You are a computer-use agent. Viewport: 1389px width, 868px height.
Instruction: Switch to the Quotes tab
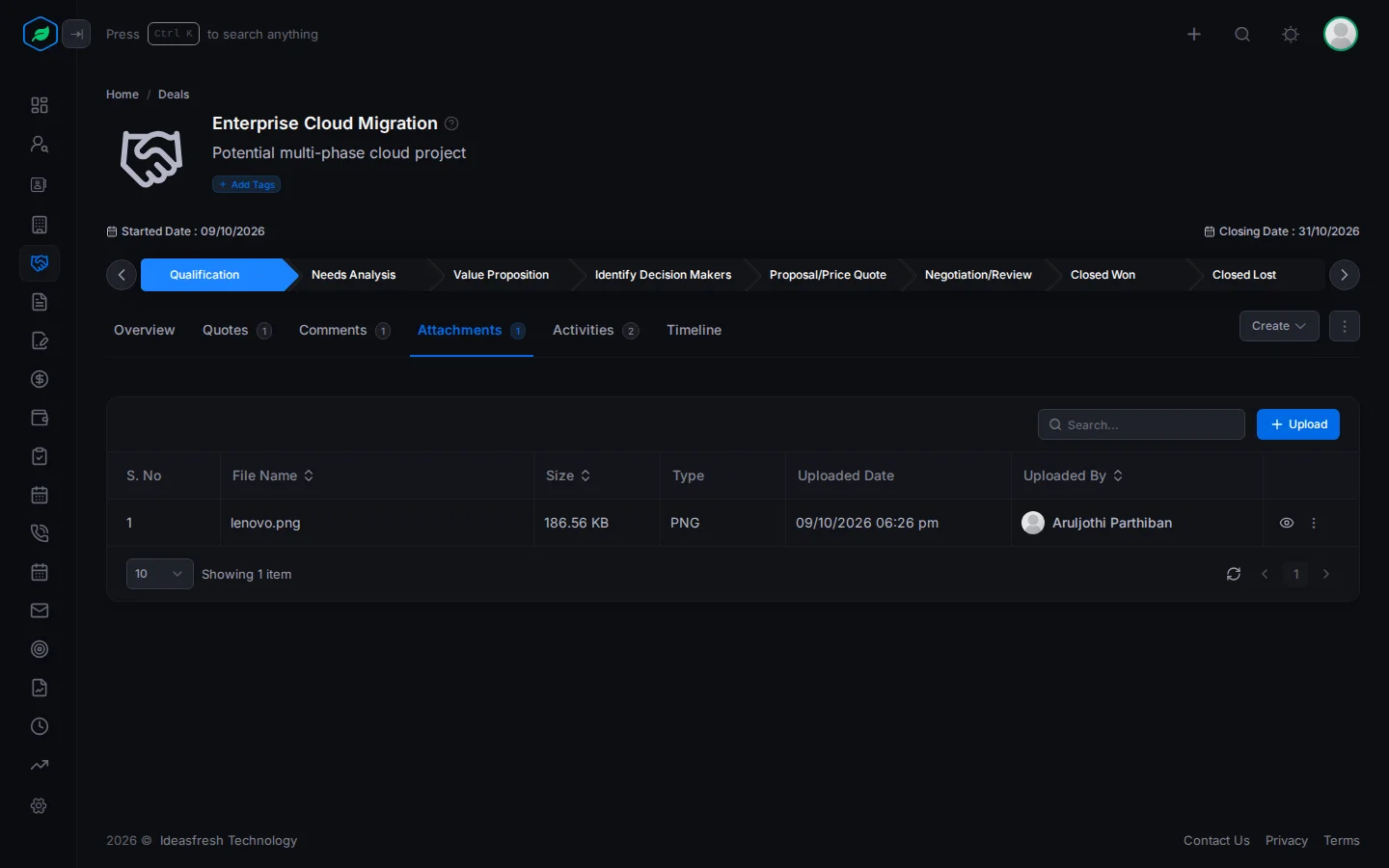tap(236, 330)
